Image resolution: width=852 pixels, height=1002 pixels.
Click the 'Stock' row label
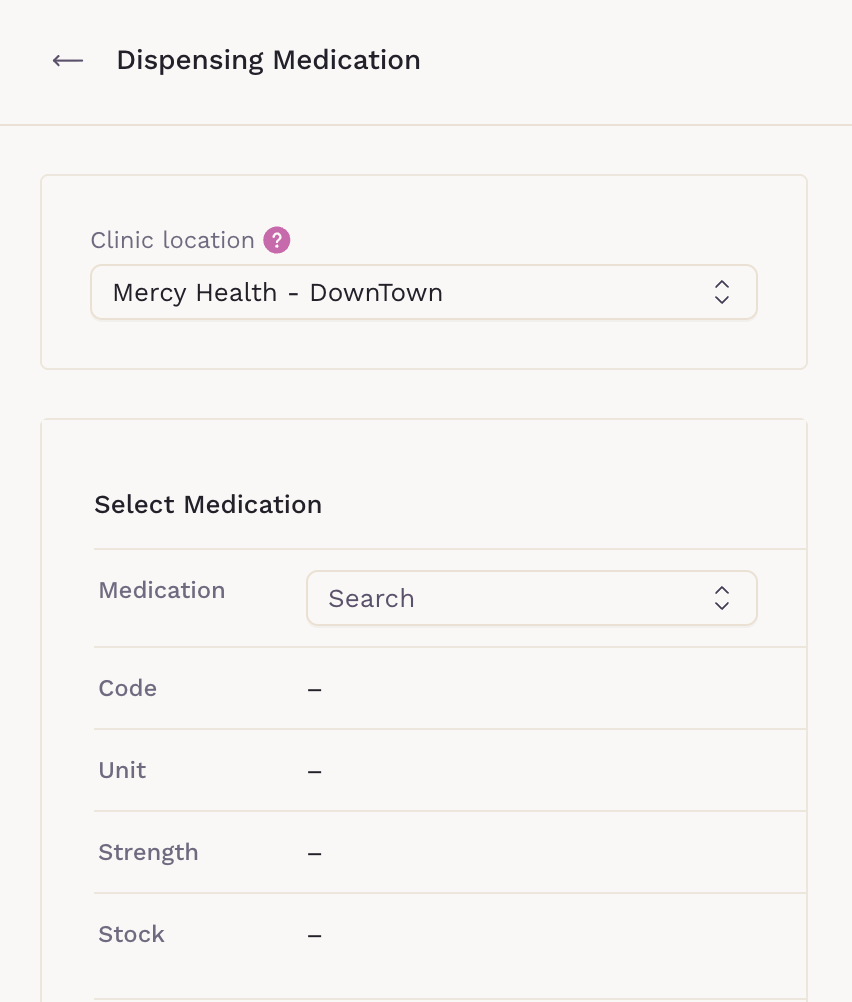tap(131, 934)
